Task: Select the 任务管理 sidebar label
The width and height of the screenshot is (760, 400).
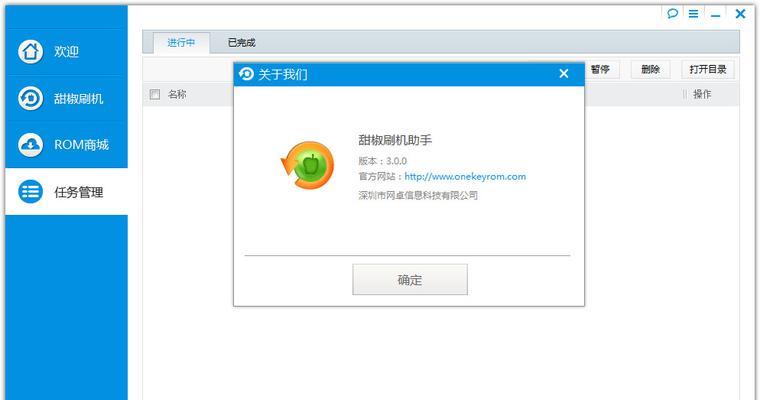Action: 79,192
